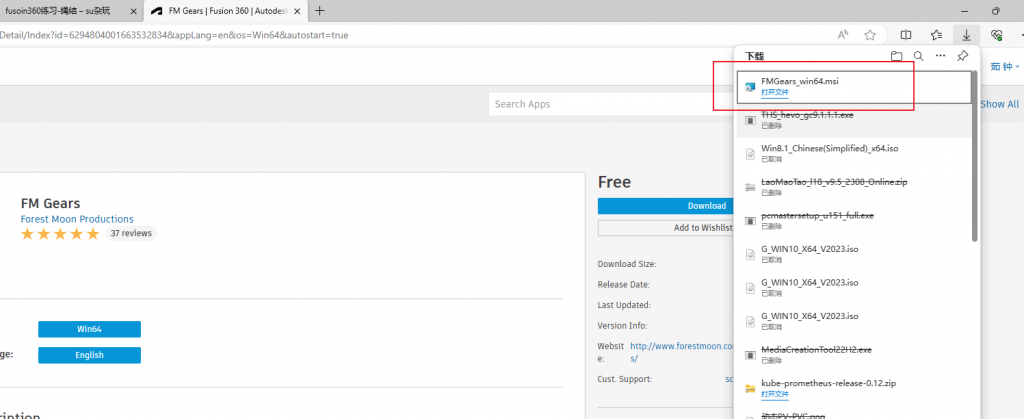
Task: Click the downloads panel scrollbar thumb
Action: pos(974,155)
